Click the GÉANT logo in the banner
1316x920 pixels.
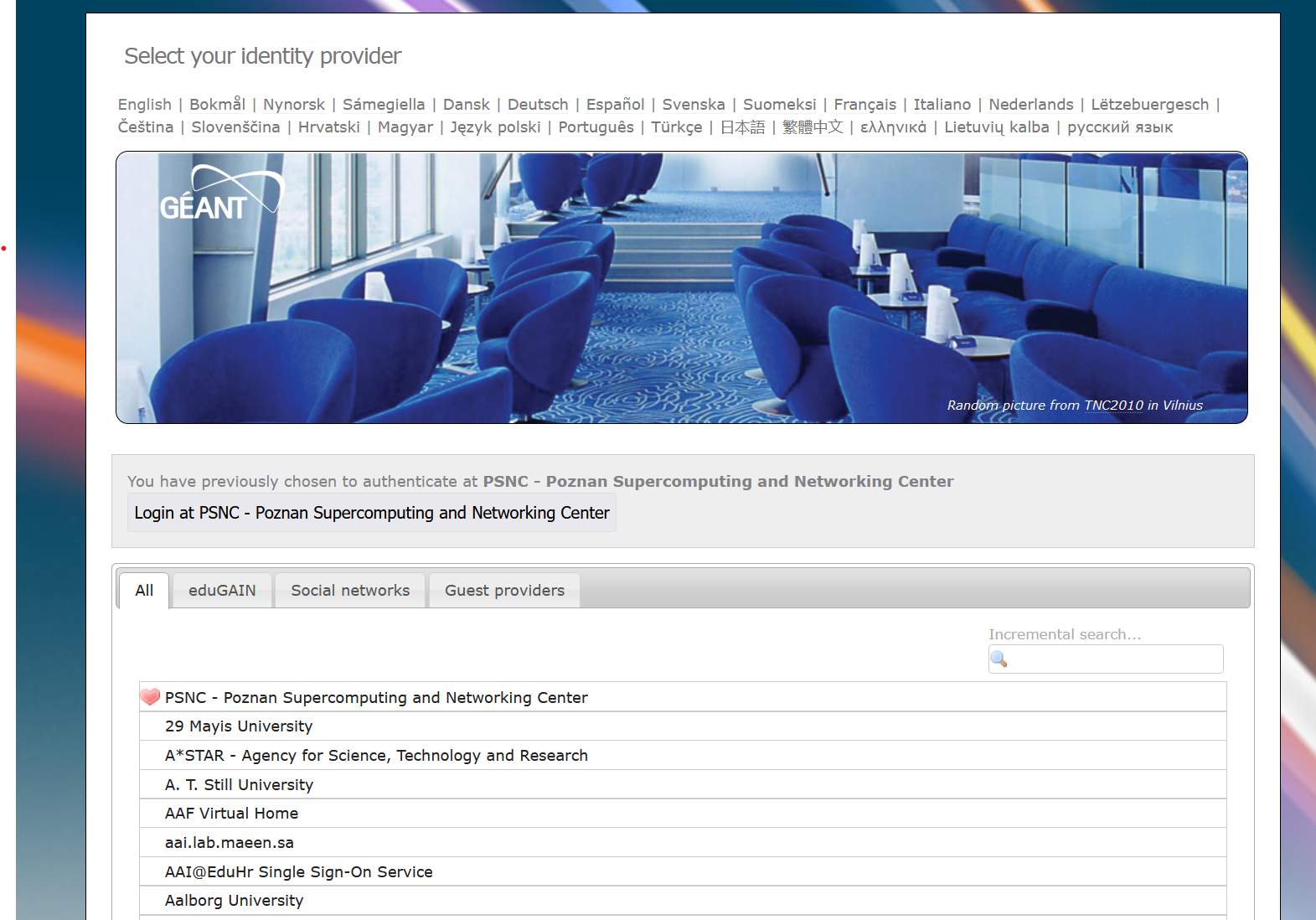[222, 193]
